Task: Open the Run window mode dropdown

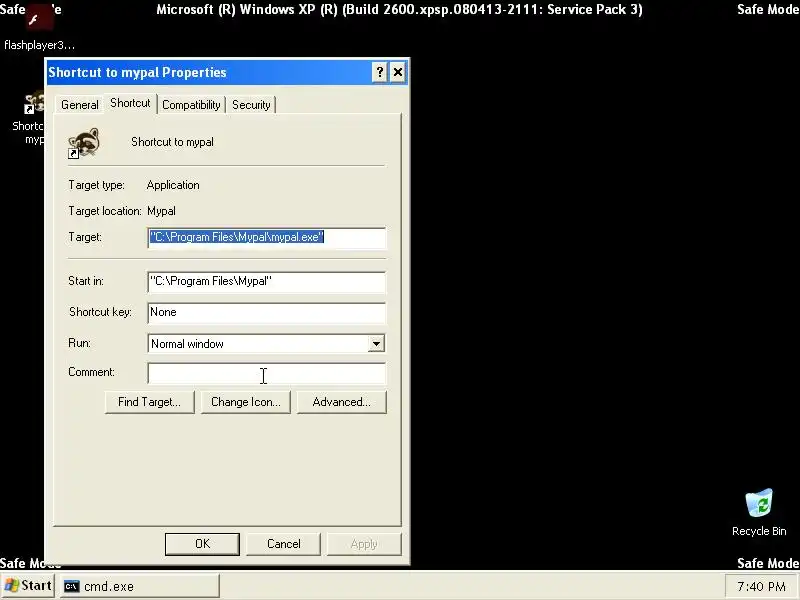Action: (x=376, y=344)
